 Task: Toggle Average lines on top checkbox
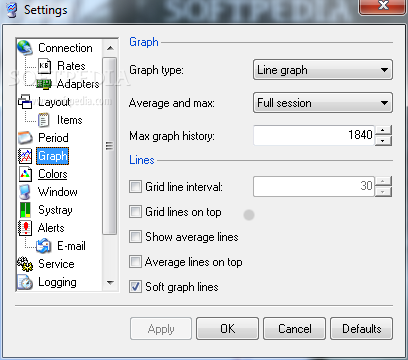(x=135, y=262)
